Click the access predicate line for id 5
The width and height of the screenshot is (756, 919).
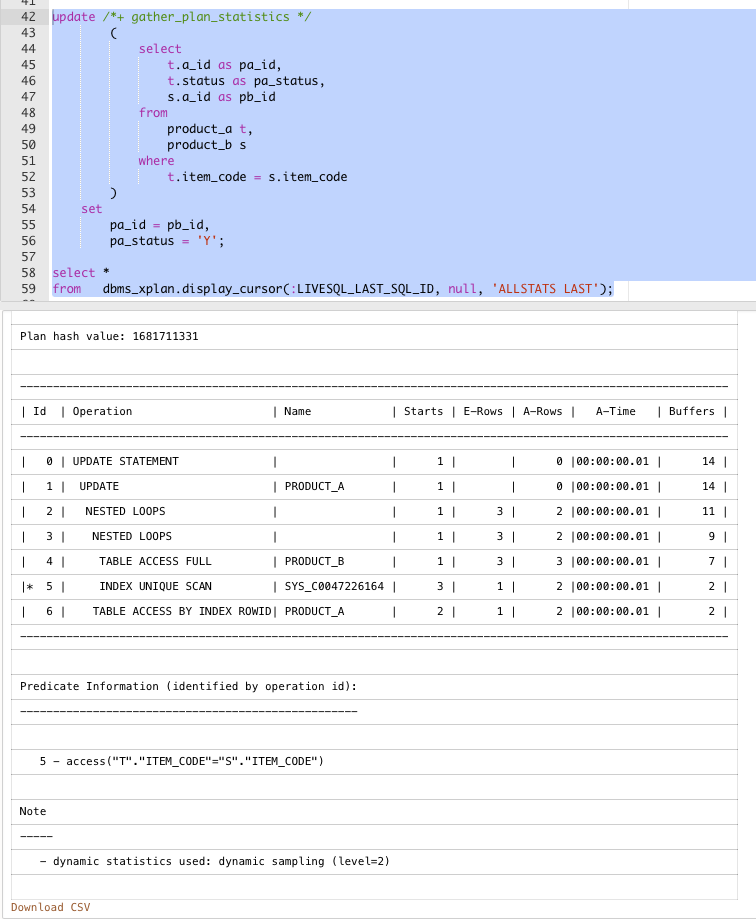[x=374, y=761]
